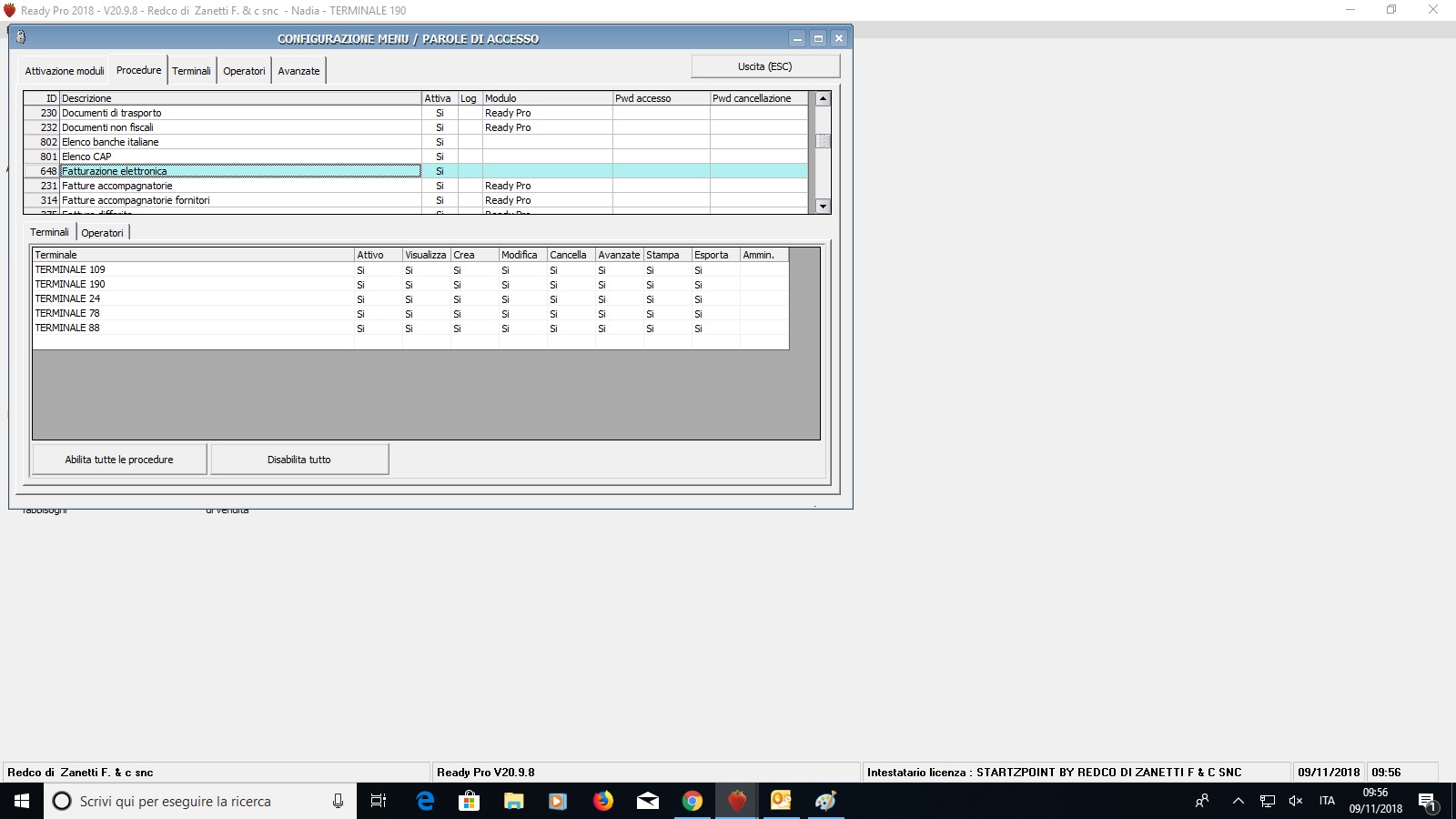Click the muted volume tray icon
This screenshot has height=819, width=1456.
click(x=1296, y=801)
